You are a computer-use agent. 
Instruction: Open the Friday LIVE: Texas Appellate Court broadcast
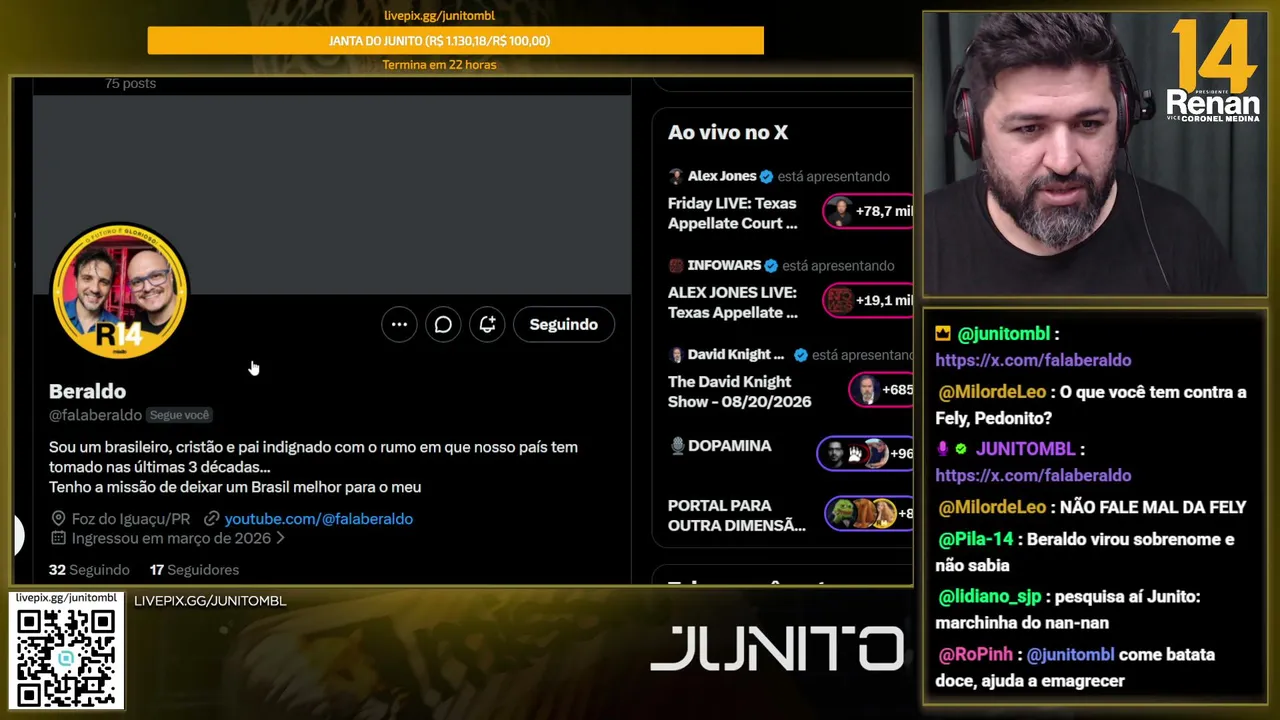733,213
